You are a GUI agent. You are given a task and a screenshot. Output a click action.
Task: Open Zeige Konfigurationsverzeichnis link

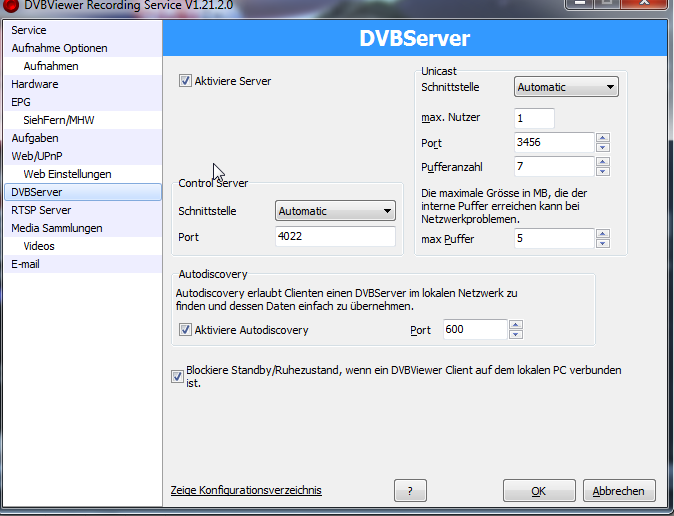point(246,490)
